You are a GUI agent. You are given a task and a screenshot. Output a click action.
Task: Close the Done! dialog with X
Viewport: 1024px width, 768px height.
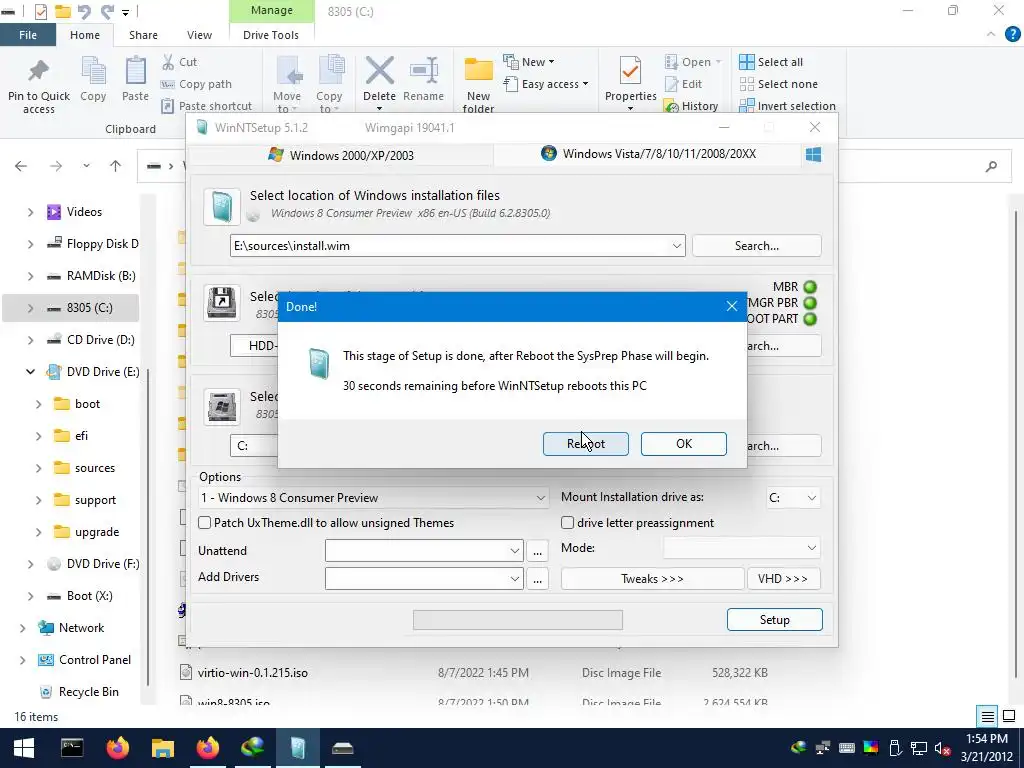(x=731, y=306)
